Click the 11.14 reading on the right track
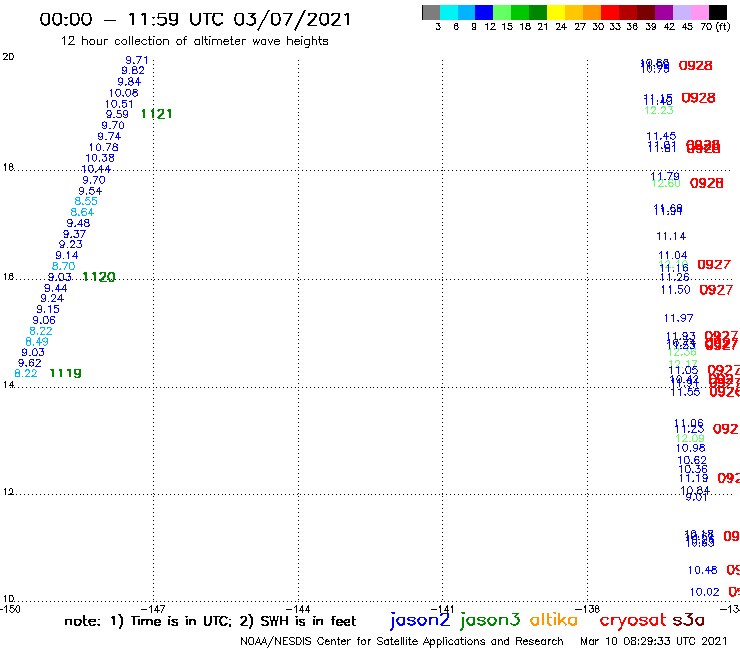This screenshot has height=650, width=740. (671, 236)
